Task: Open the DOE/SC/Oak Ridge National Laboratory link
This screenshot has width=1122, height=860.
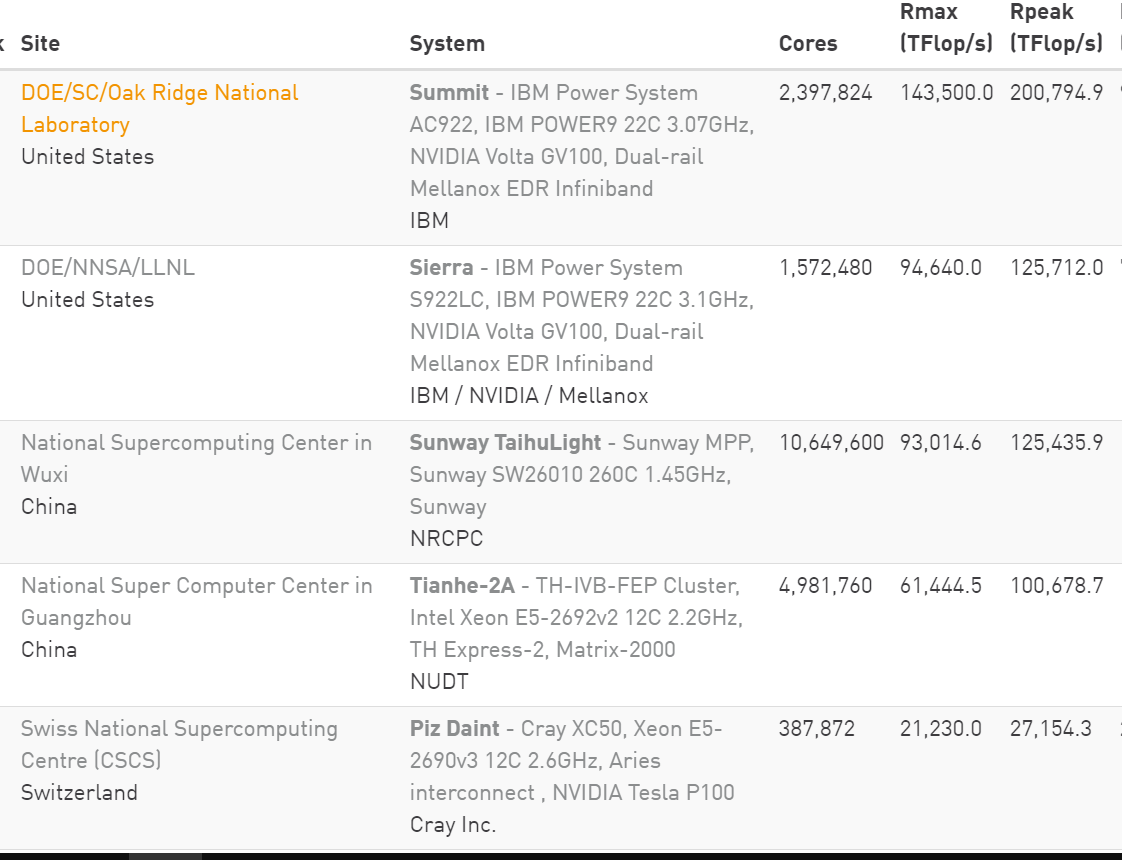Action: (160, 109)
